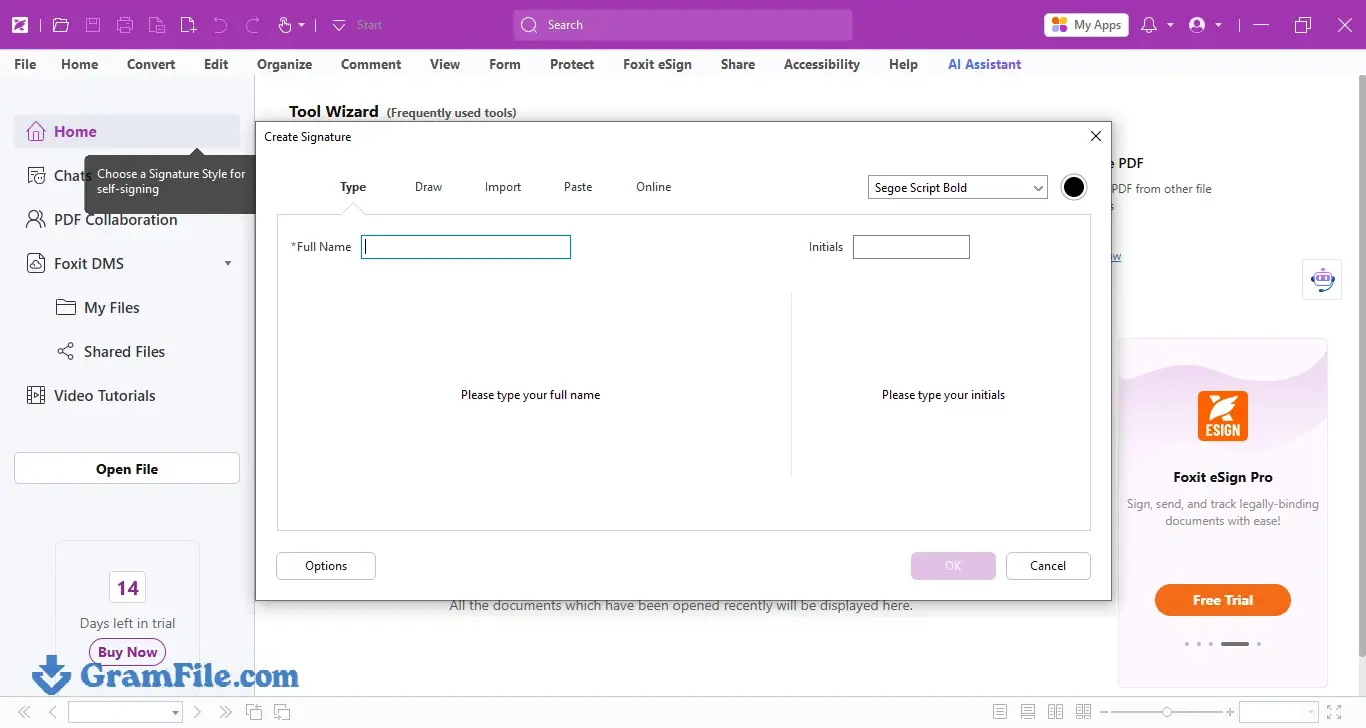The height and width of the screenshot is (728, 1366).
Task: Open the Hand tool dropdown arrow
Action: (302, 25)
